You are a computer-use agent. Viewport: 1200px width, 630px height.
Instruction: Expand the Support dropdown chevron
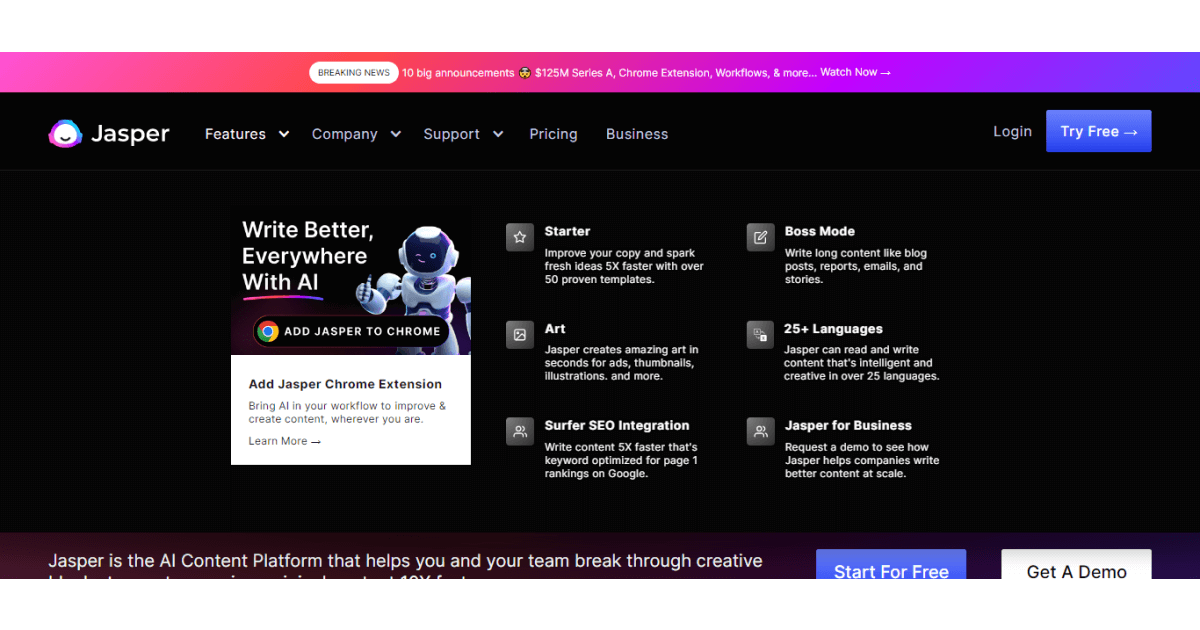tap(498, 134)
